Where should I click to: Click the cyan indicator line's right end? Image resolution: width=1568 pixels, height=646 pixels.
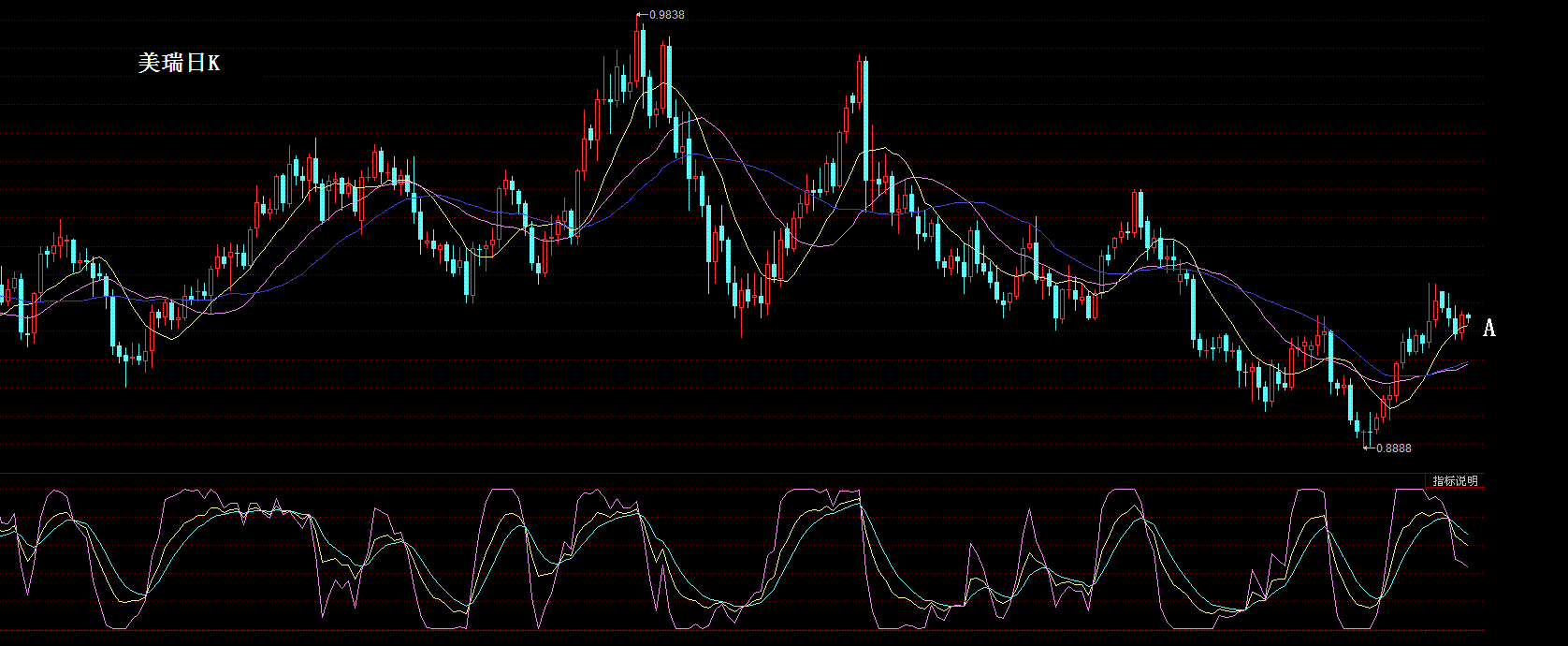point(1466,535)
